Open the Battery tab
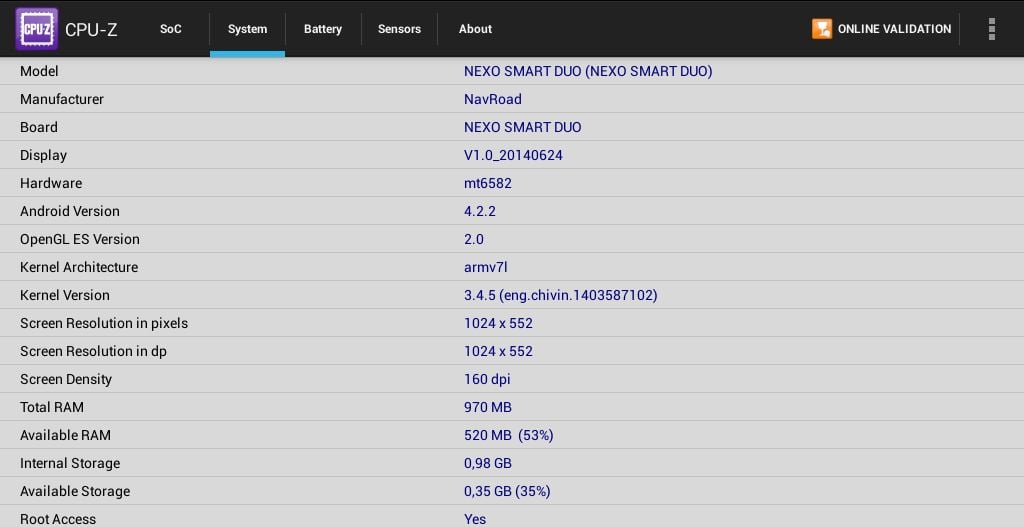Screen dimensions: 1024x527 (323, 29)
